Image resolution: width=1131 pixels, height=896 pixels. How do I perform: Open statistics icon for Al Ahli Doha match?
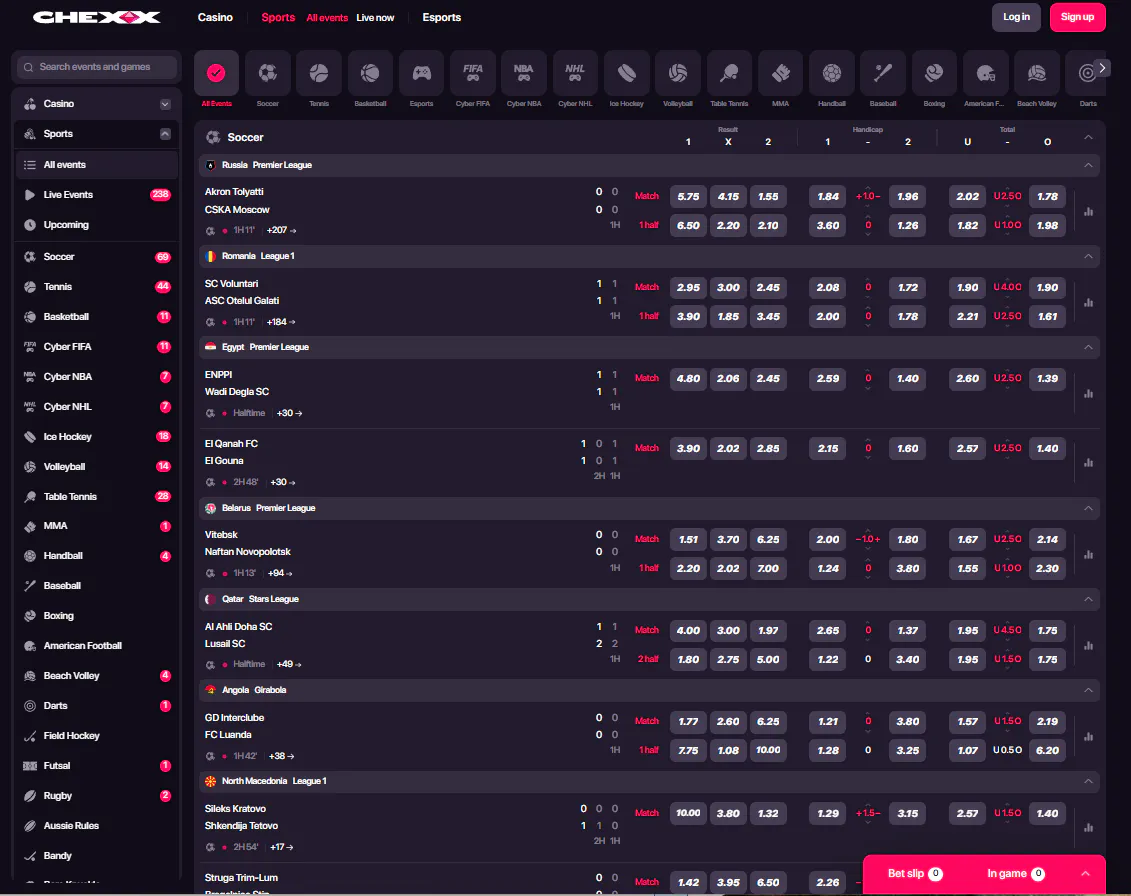coord(1088,645)
